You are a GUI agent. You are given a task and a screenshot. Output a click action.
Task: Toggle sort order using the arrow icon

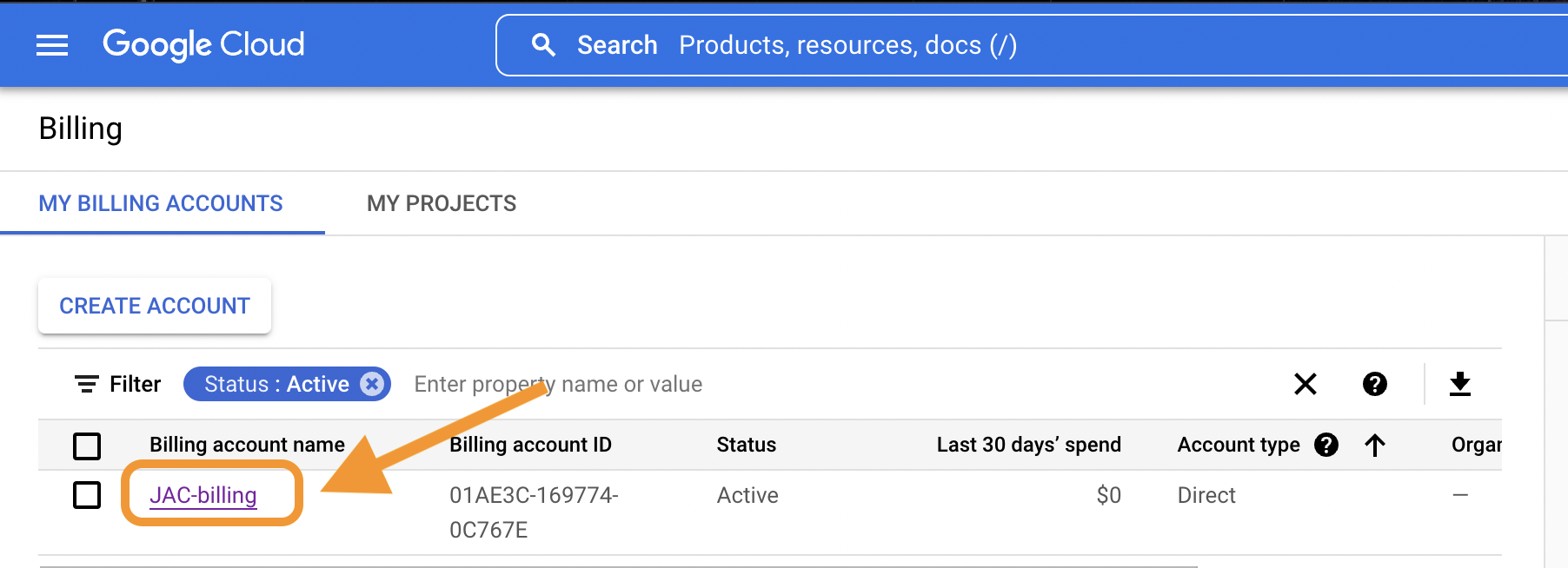[1375, 445]
